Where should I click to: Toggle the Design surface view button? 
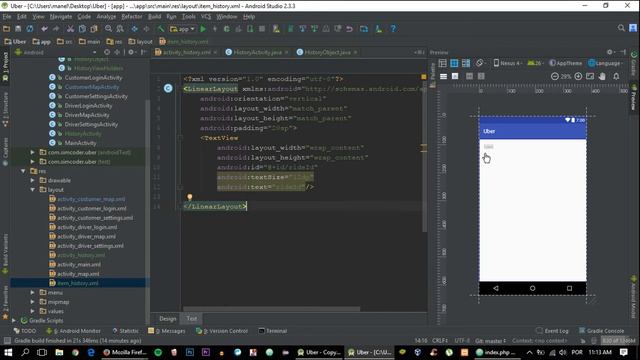[x=442, y=63]
